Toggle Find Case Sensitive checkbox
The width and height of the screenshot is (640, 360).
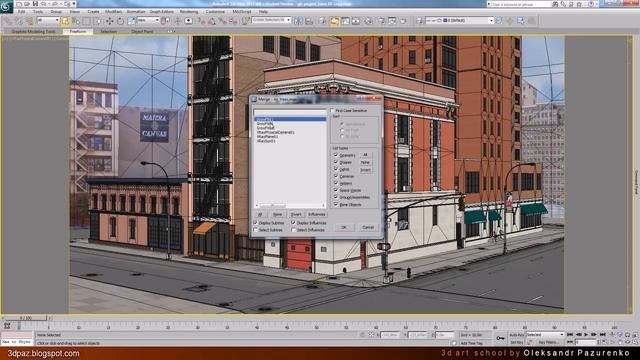pos(332,111)
